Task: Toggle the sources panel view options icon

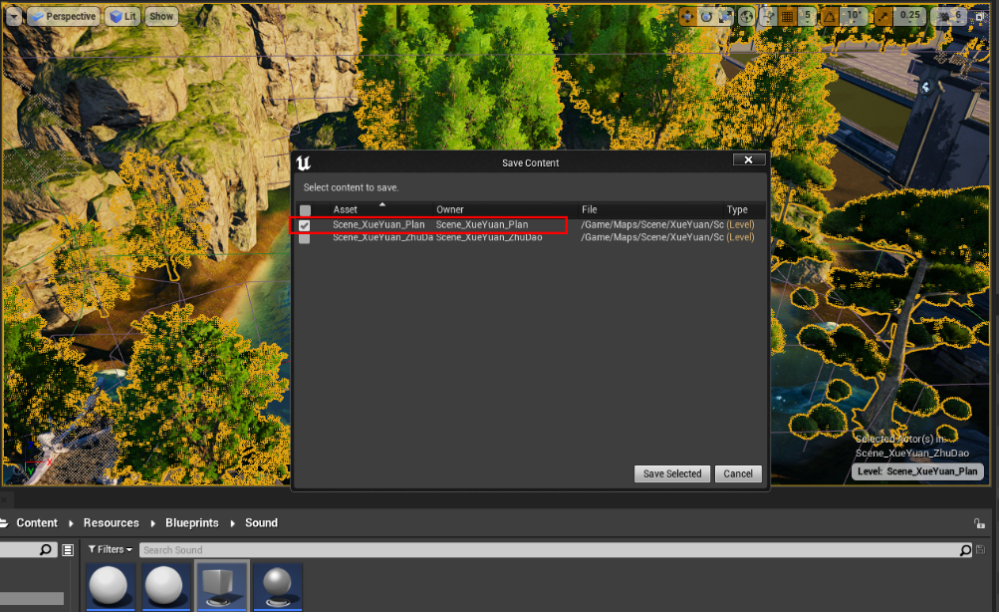Action: tap(68, 550)
